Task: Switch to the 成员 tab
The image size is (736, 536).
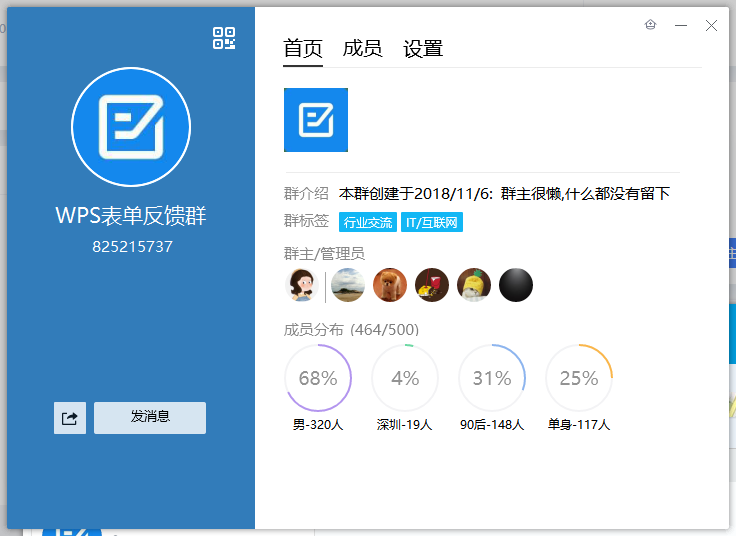Action: (362, 49)
